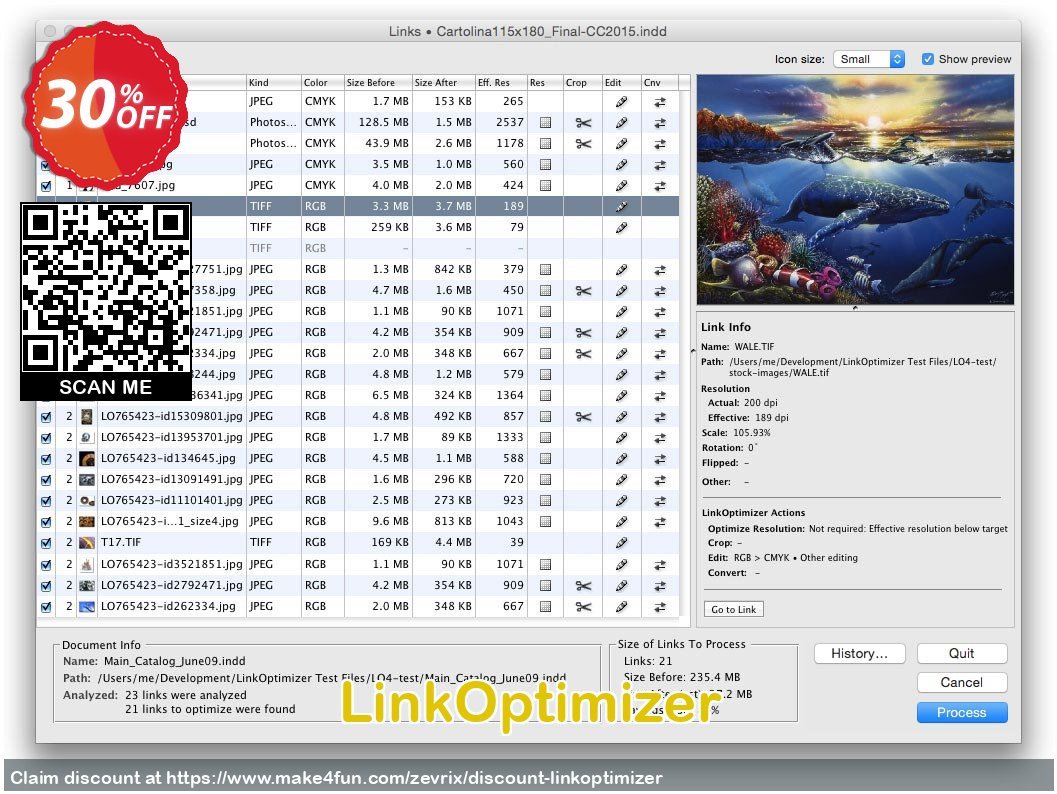This screenshot has height=794, width=1057.
Task: Click the convert arrows for LO765423-id134645.jpg
Action: (x=660, y=458)
